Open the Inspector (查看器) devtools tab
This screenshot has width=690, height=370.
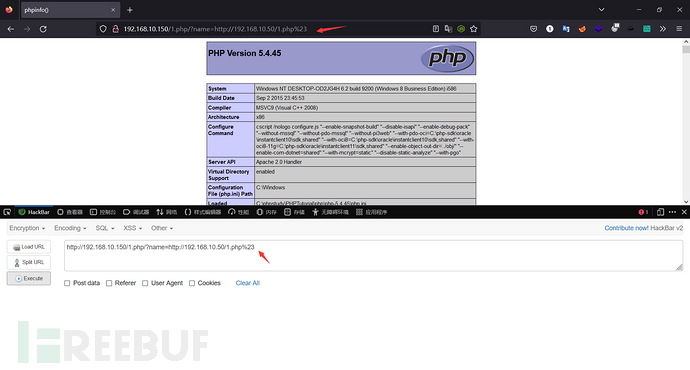(70, 212)
